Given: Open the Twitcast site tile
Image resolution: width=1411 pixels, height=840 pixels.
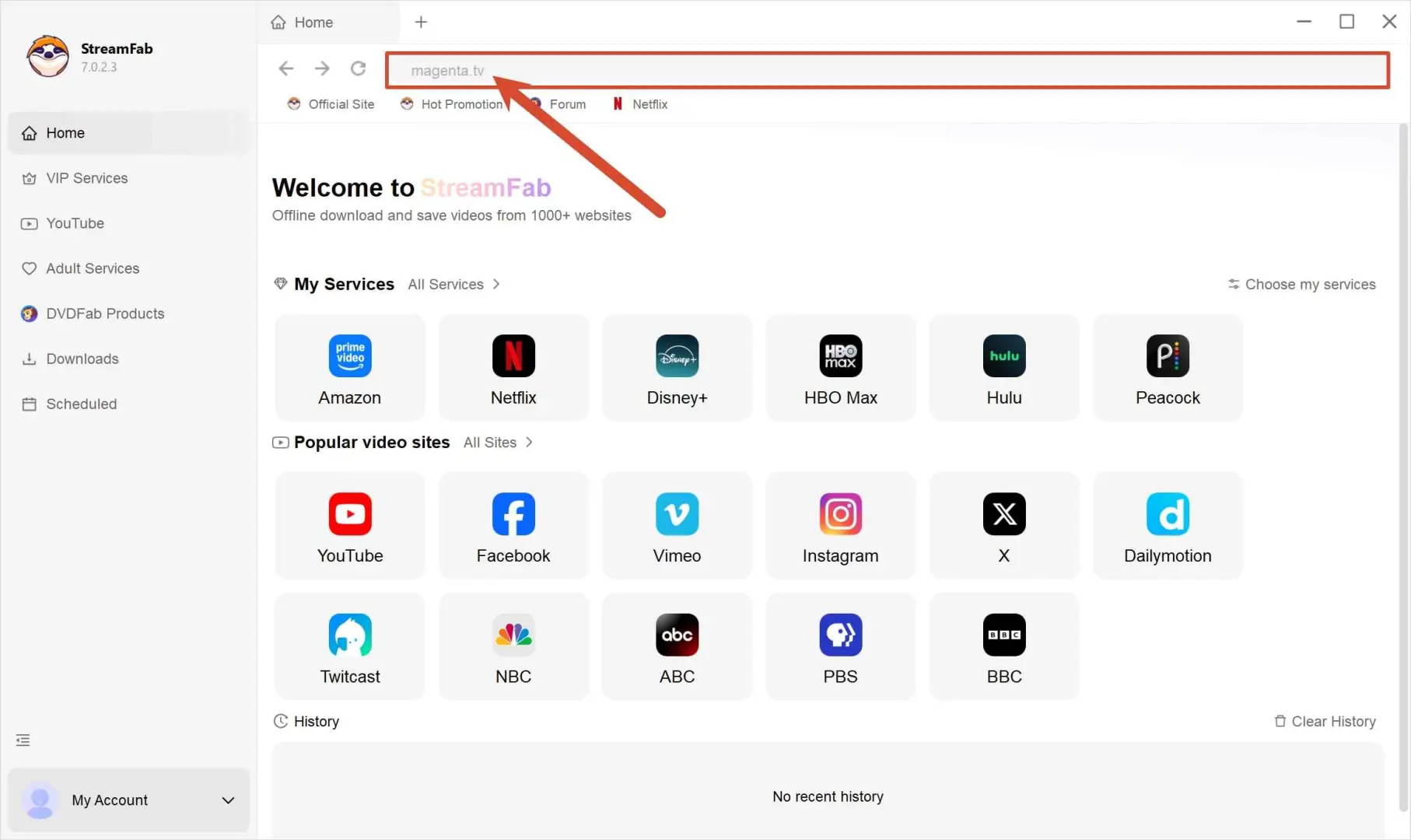Looking at the screenshot, I should 350,646.
